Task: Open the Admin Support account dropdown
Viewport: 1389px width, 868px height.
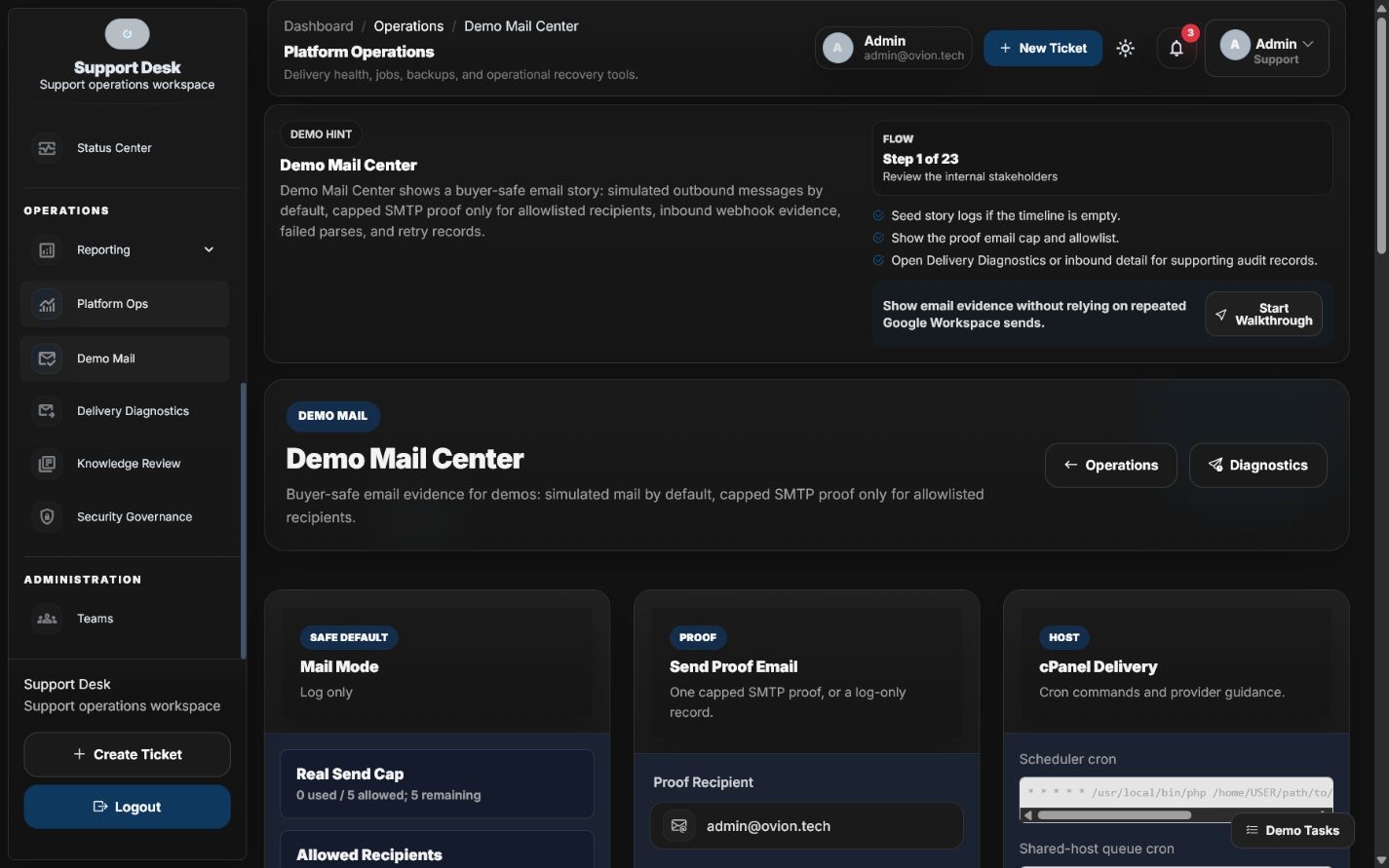Action: coord(1267,48)
